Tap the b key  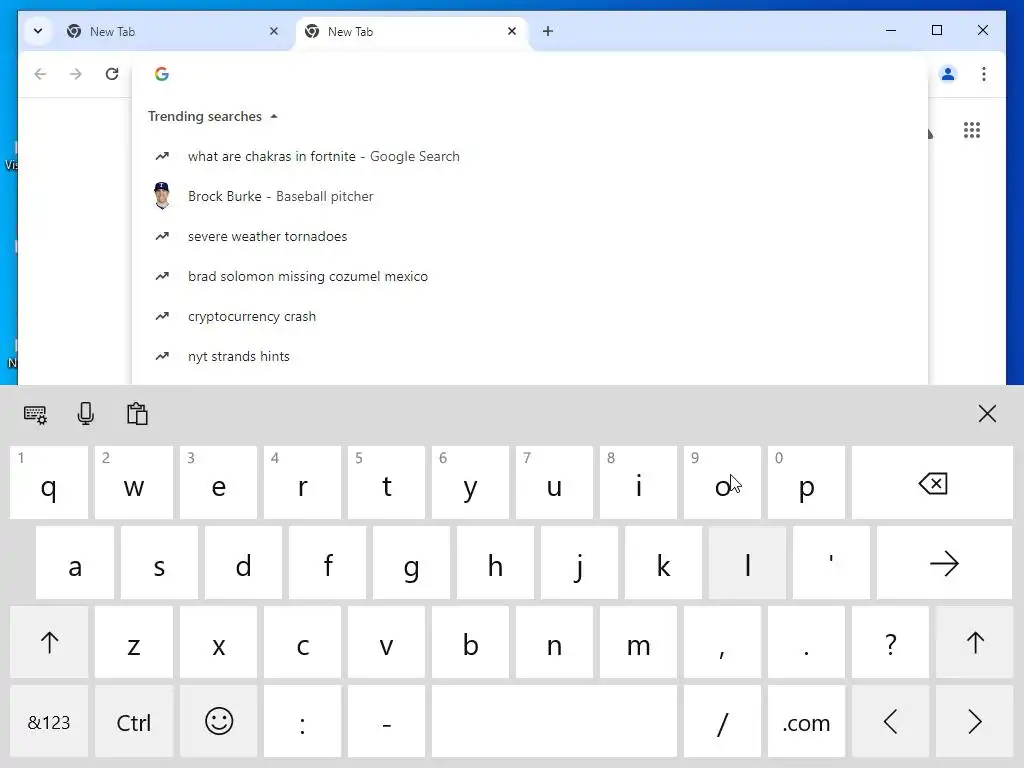[x=470, y=643]
